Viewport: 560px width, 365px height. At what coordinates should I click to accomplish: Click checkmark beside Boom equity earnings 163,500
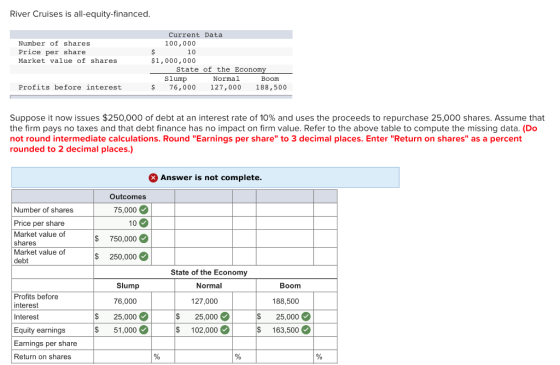(306, 330)
